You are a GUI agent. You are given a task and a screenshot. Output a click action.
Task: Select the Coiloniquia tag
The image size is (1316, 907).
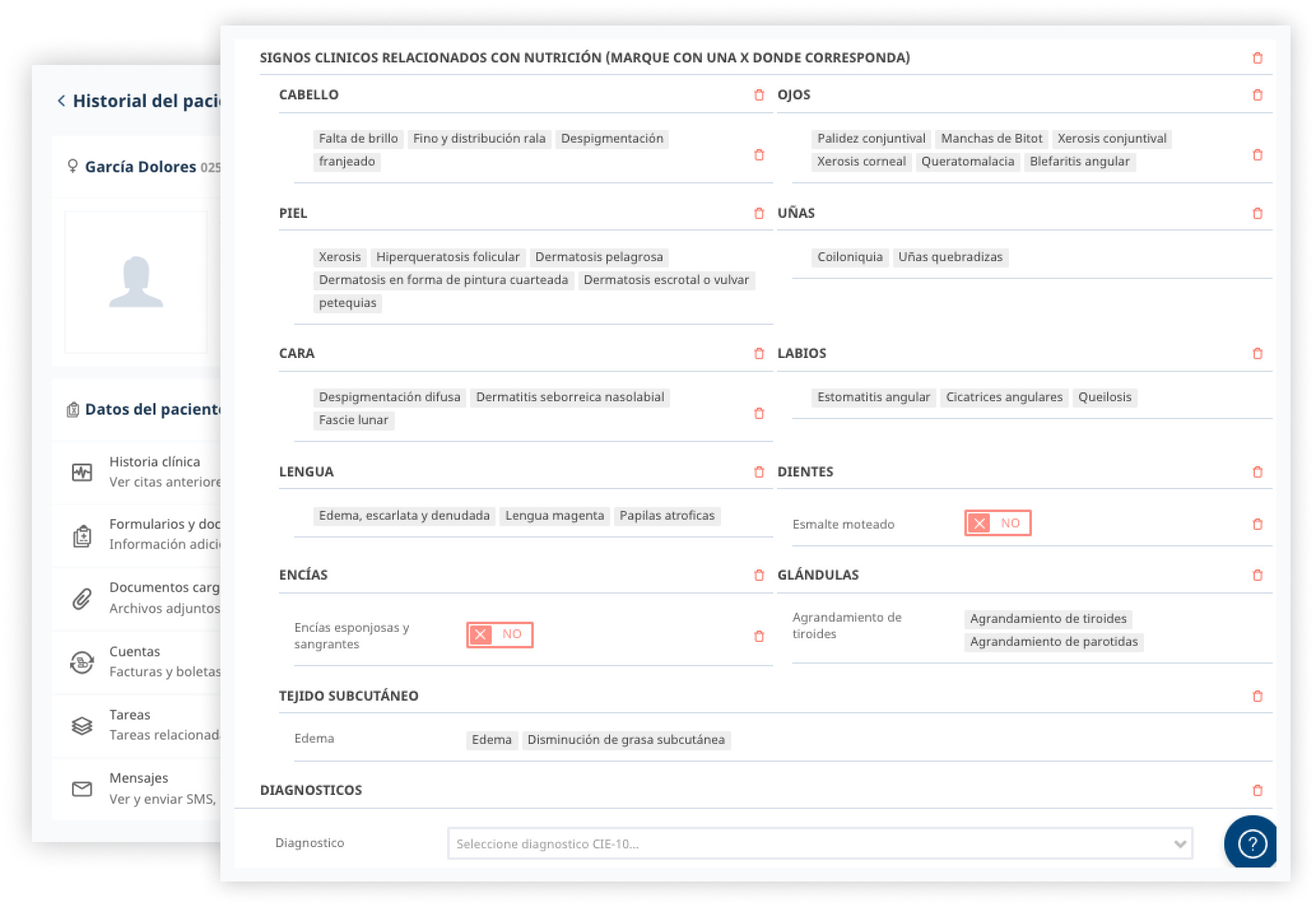point(850,257)
